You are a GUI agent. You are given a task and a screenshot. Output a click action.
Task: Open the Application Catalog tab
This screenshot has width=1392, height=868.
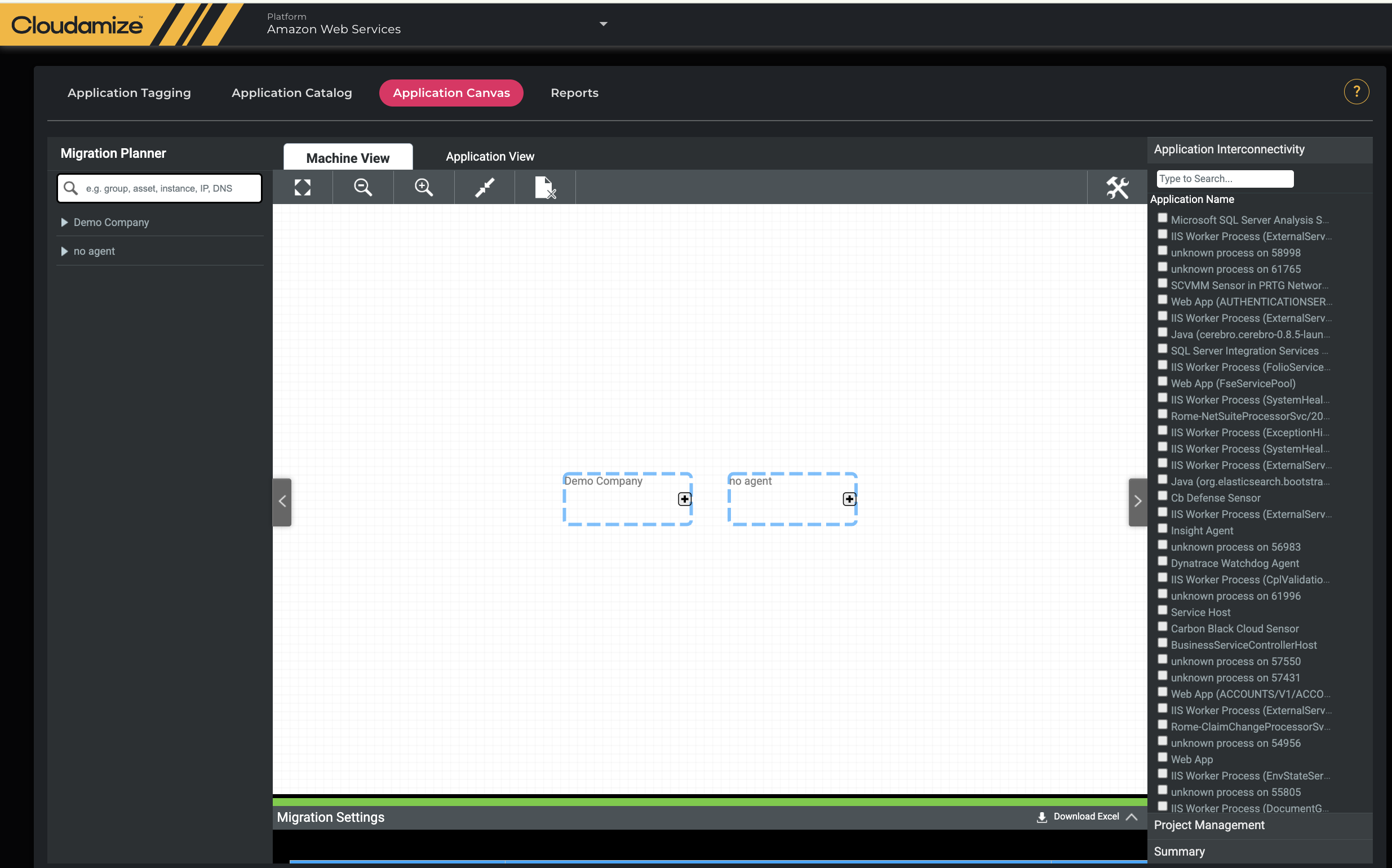[x=291, y=92]
